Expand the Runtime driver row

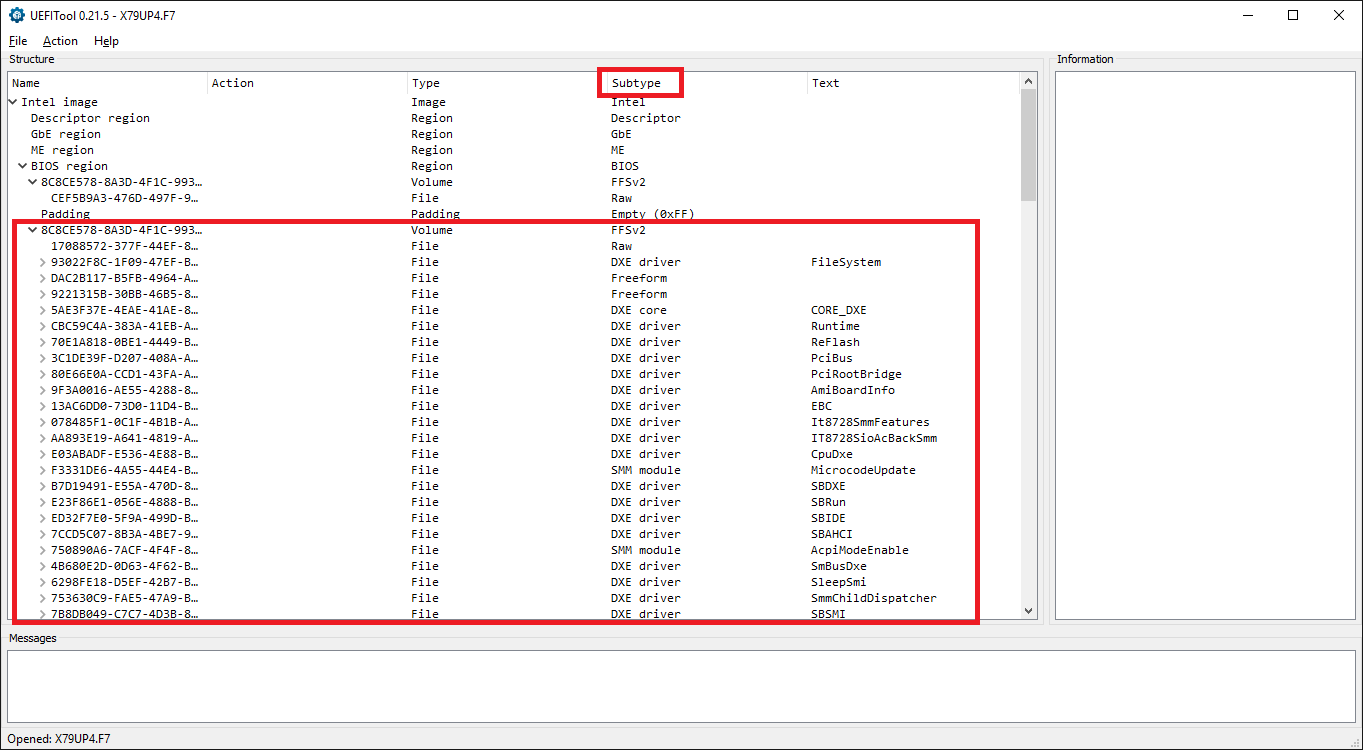click(x=43, y=326)
